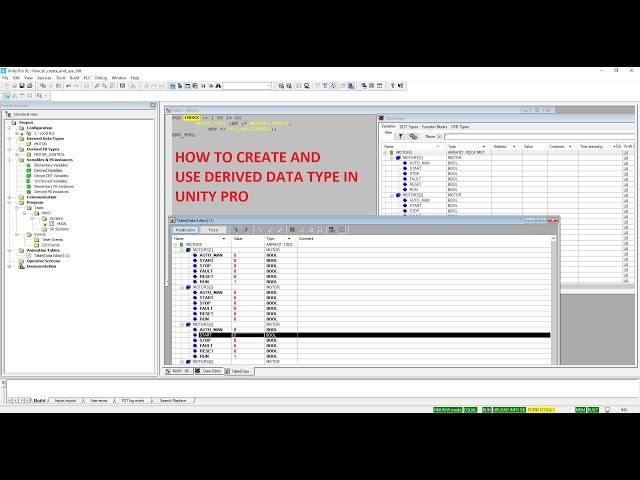Viewport: 640px width, 480px height.
Task: Switch to Import/export output tab
Action: click(65, 401)
